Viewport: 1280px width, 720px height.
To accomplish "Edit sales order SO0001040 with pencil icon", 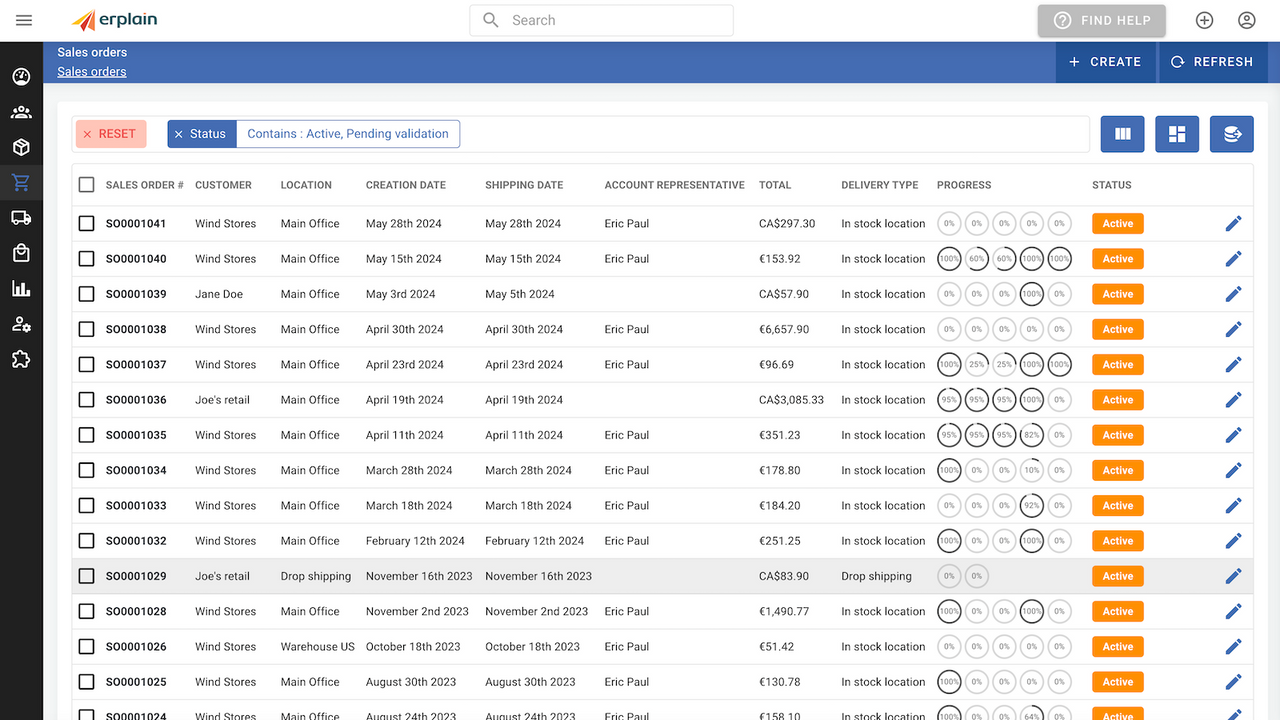I will tap(1233, 259).
